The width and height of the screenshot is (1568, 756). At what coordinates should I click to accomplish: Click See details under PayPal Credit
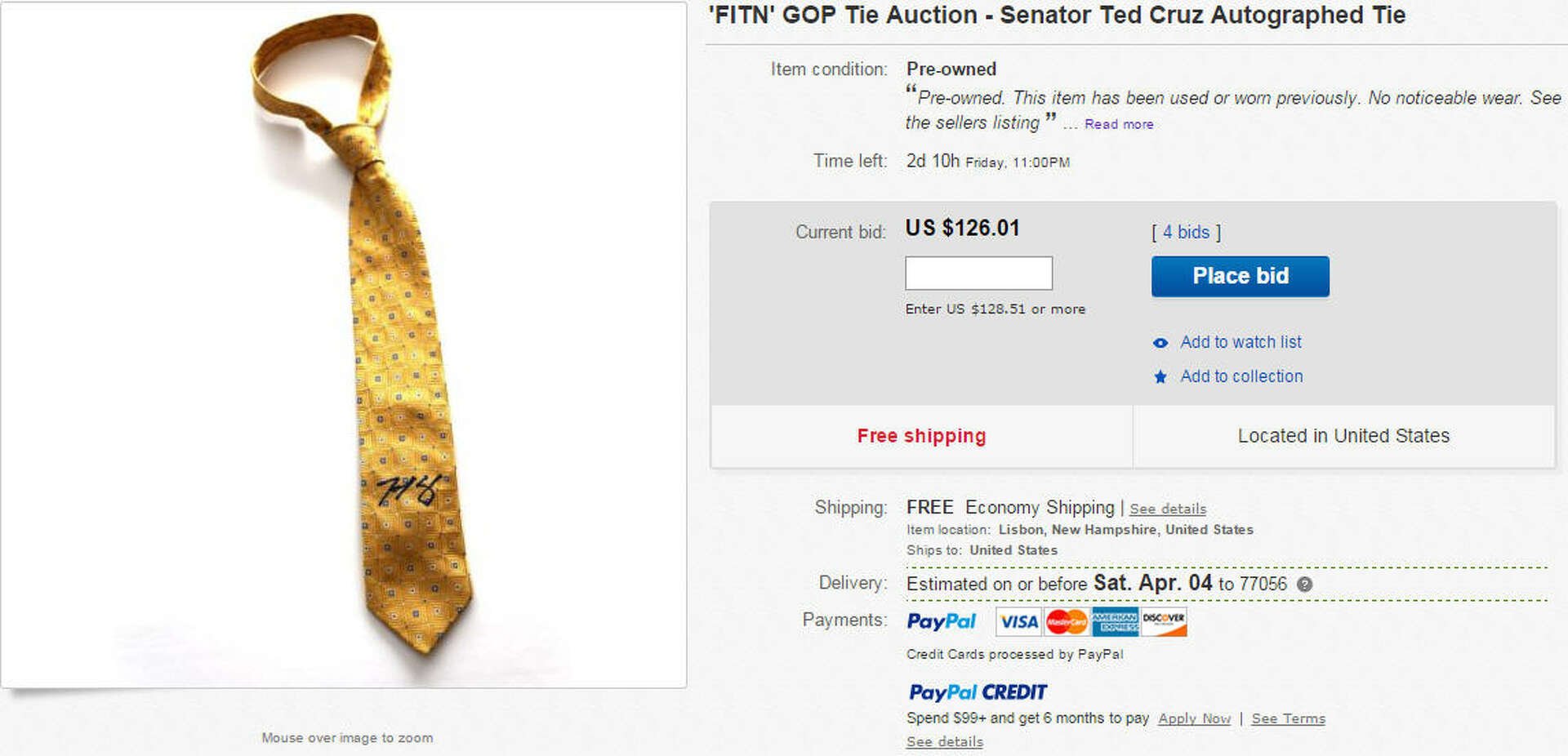pyautogui.click(x=945, y=741)
